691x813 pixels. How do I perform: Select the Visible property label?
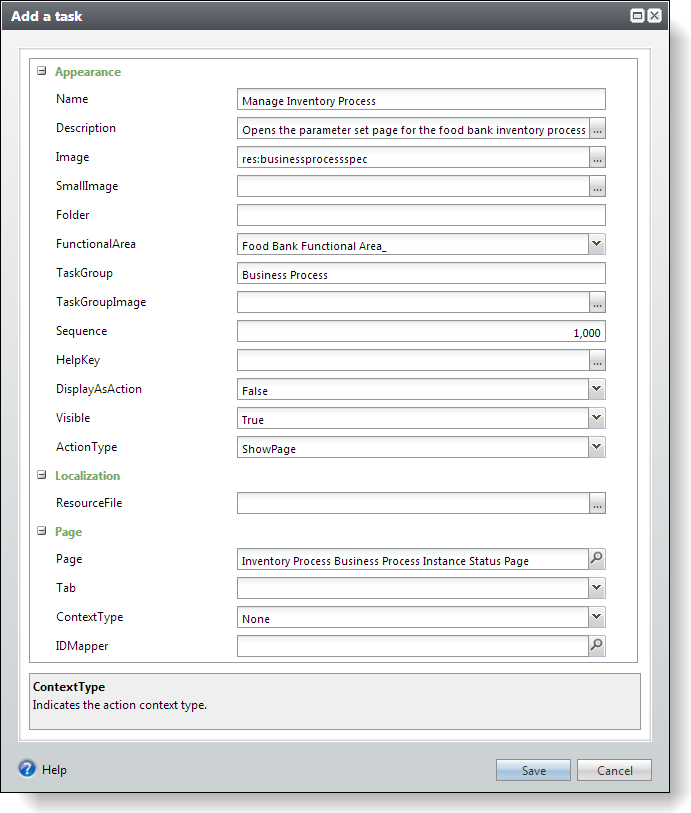click(73, 418)
